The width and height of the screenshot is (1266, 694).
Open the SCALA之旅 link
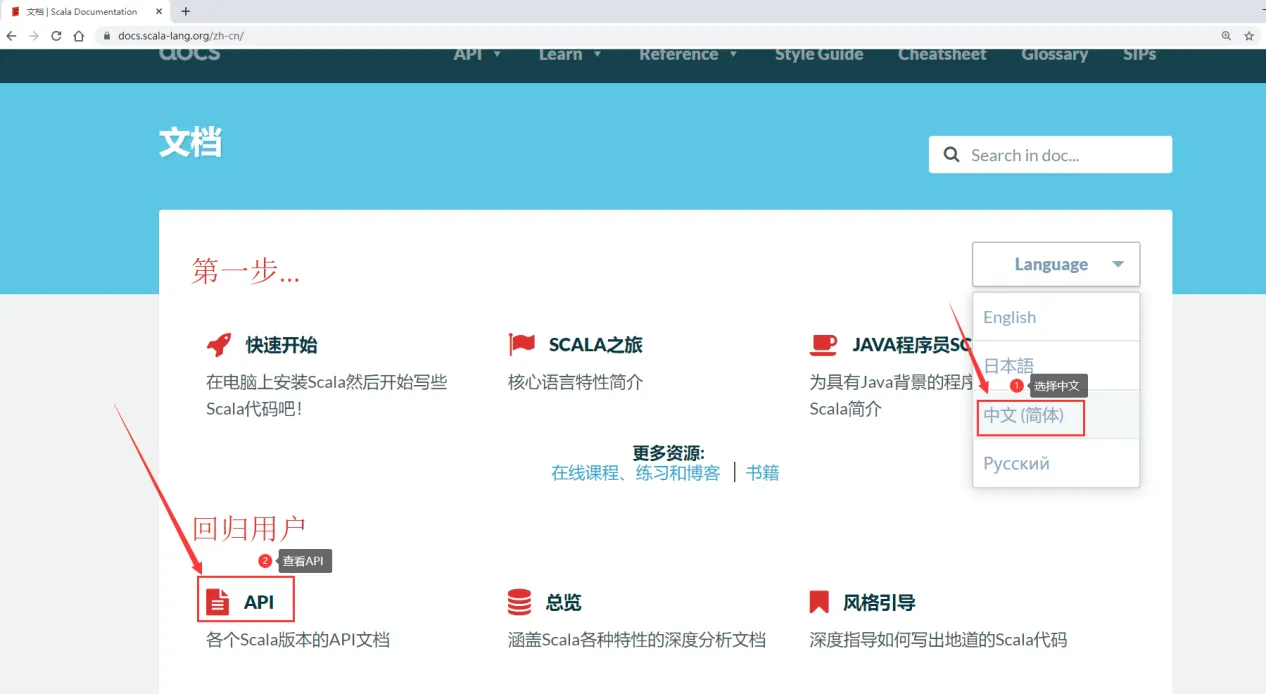tap(596, 345)
